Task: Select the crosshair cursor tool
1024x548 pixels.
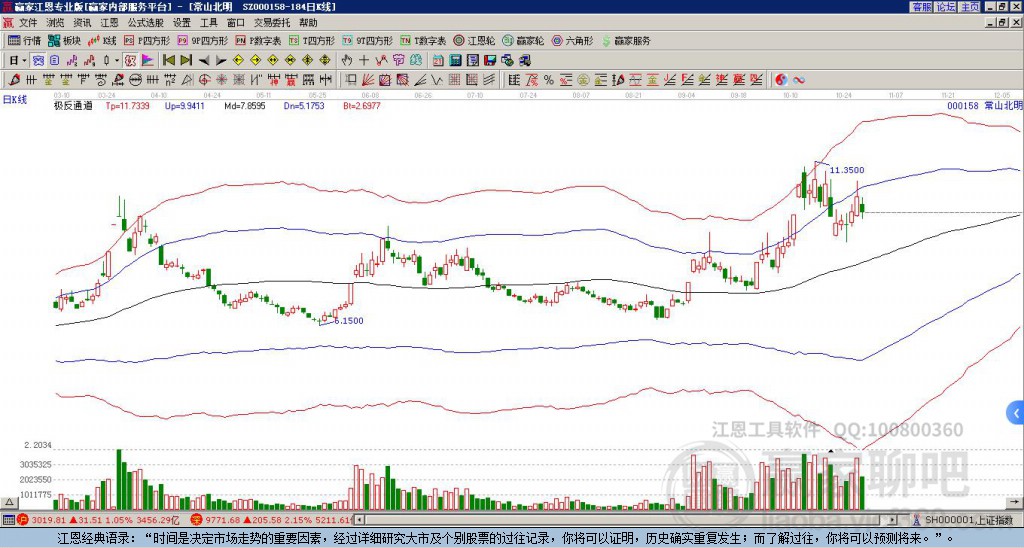Action: 364,61
